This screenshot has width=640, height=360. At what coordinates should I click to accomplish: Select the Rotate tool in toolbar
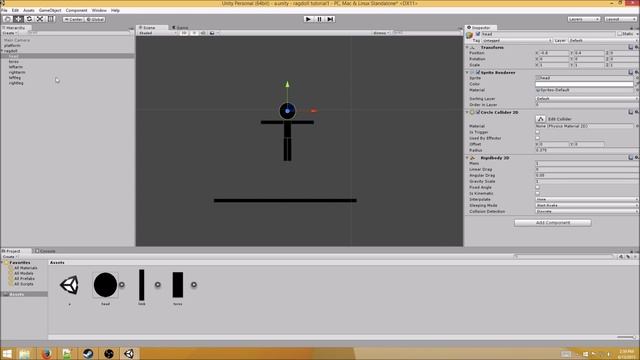tap(29, 19)
